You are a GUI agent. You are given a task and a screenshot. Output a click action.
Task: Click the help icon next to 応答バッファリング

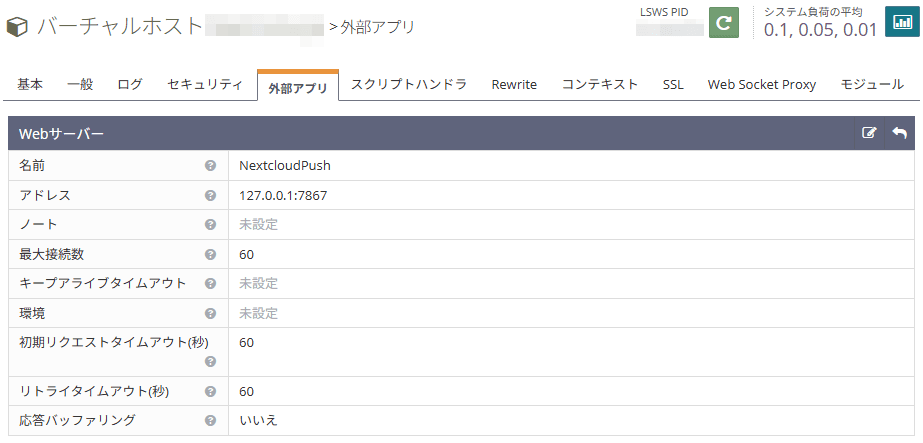pos(210,421)
